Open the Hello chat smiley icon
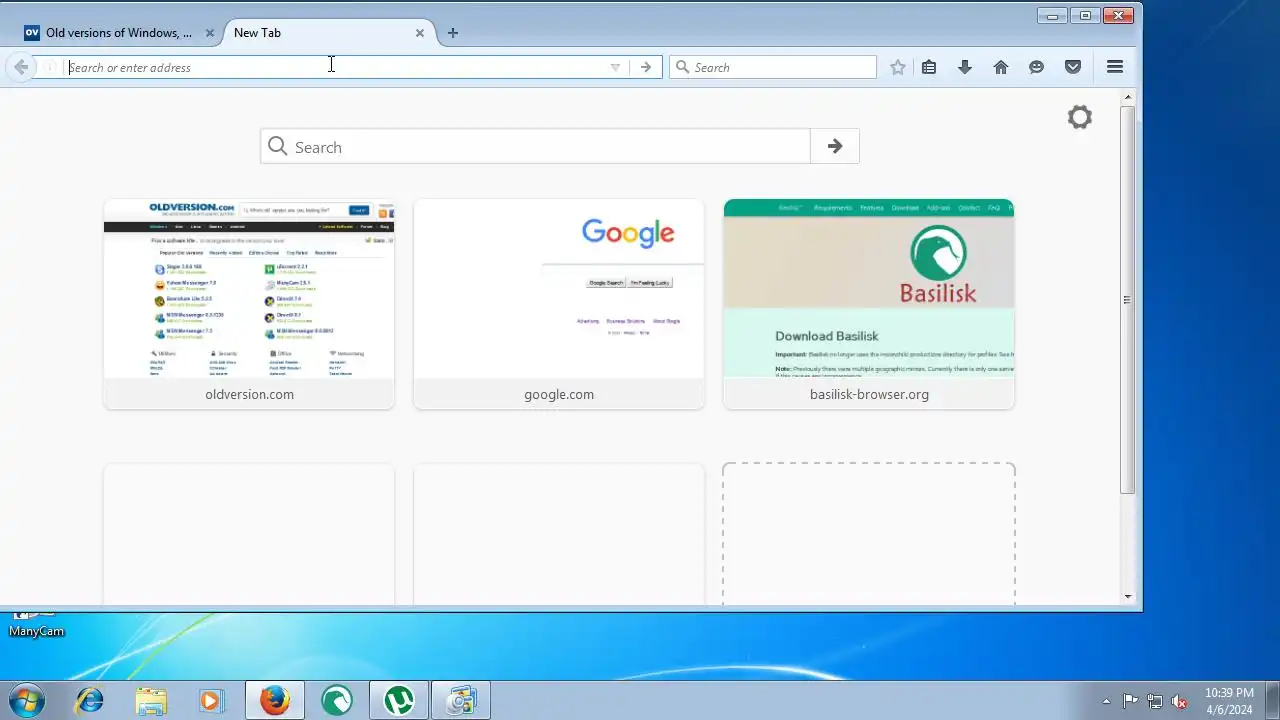This screenshot has width=1280, height=720. click(1037, 67)
